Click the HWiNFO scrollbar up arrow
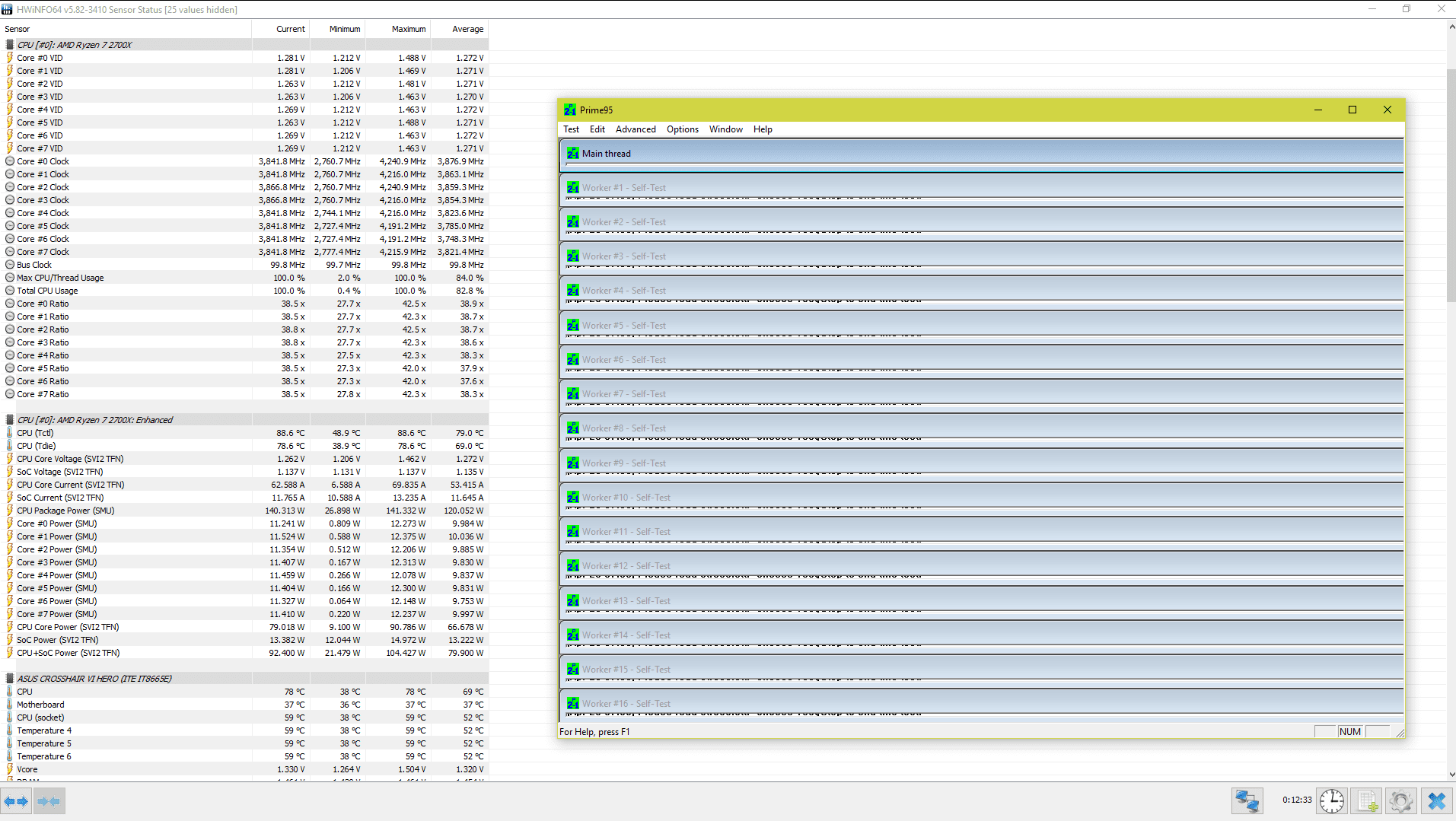The image size is (1456, 821). click(x=1451, y=27)
